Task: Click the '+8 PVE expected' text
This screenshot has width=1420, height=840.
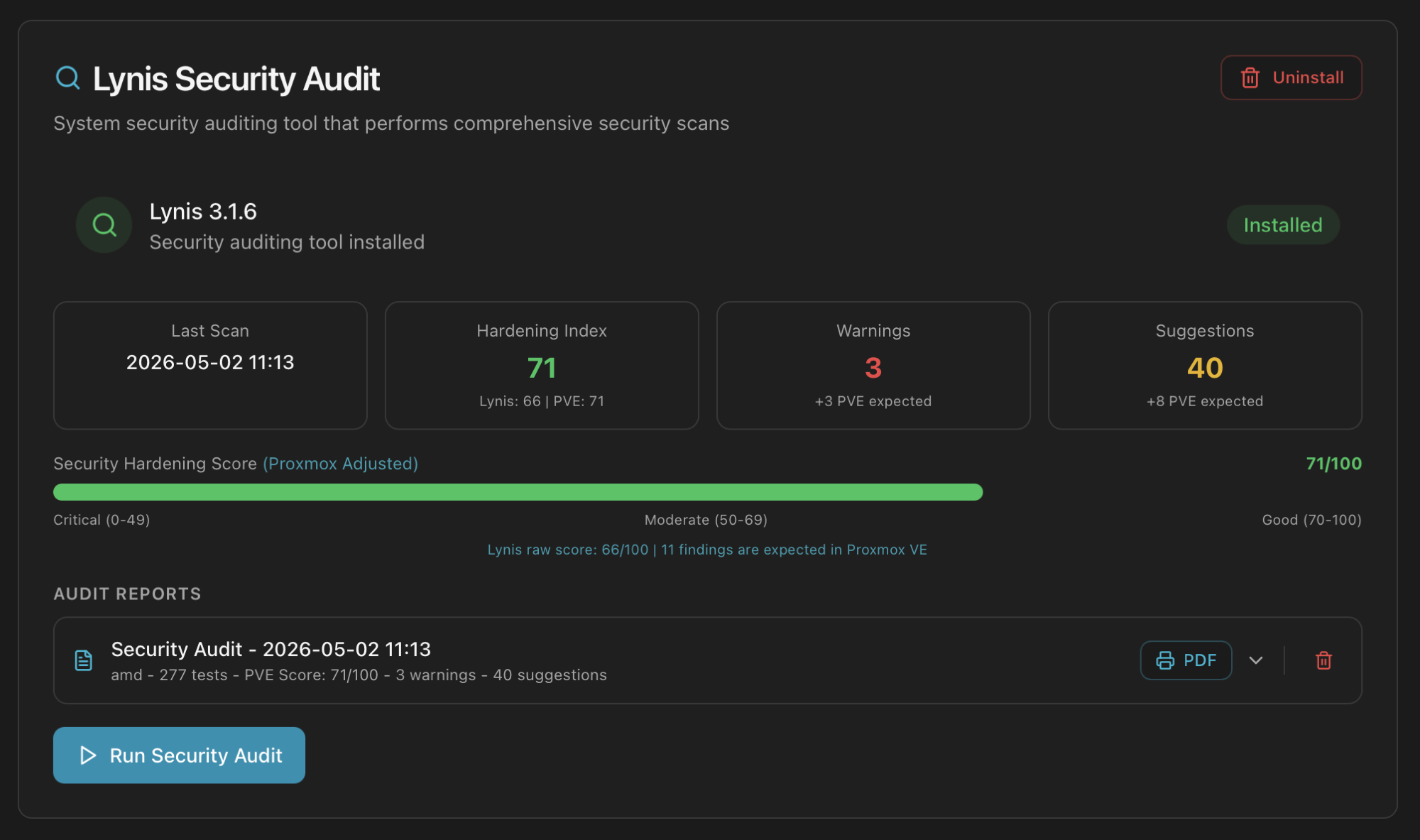Action: (x=1205, y=401)
